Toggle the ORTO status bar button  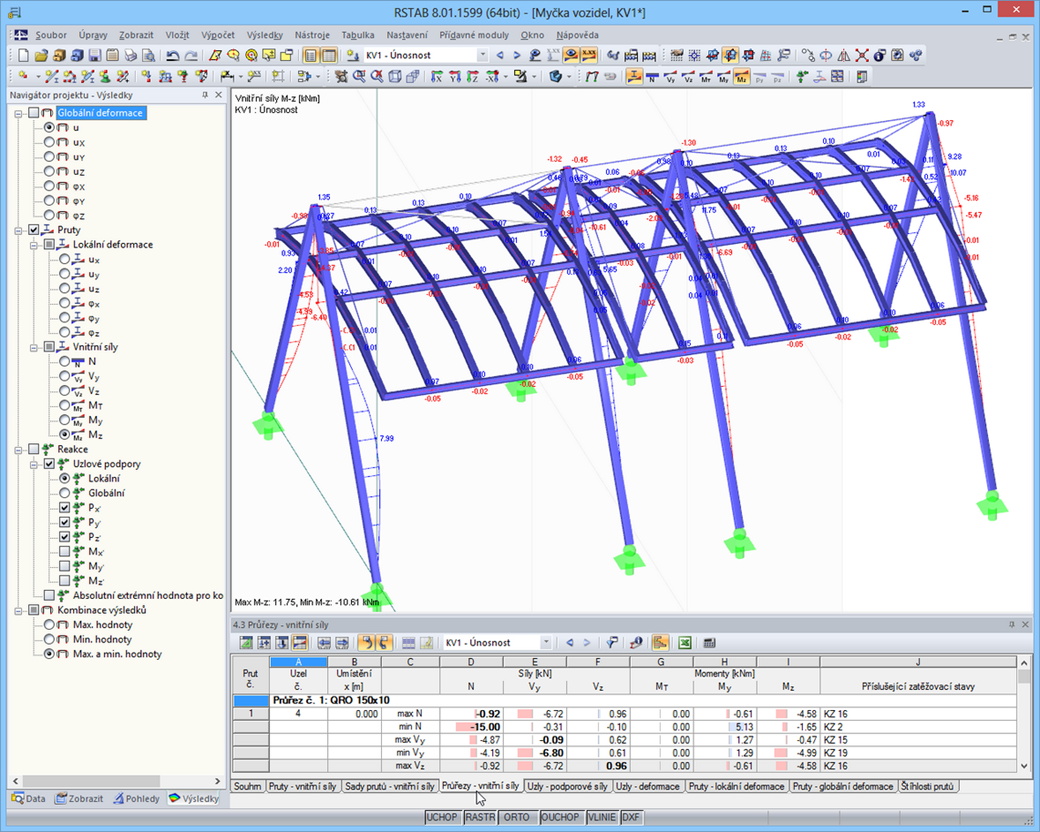pos(517,817)
